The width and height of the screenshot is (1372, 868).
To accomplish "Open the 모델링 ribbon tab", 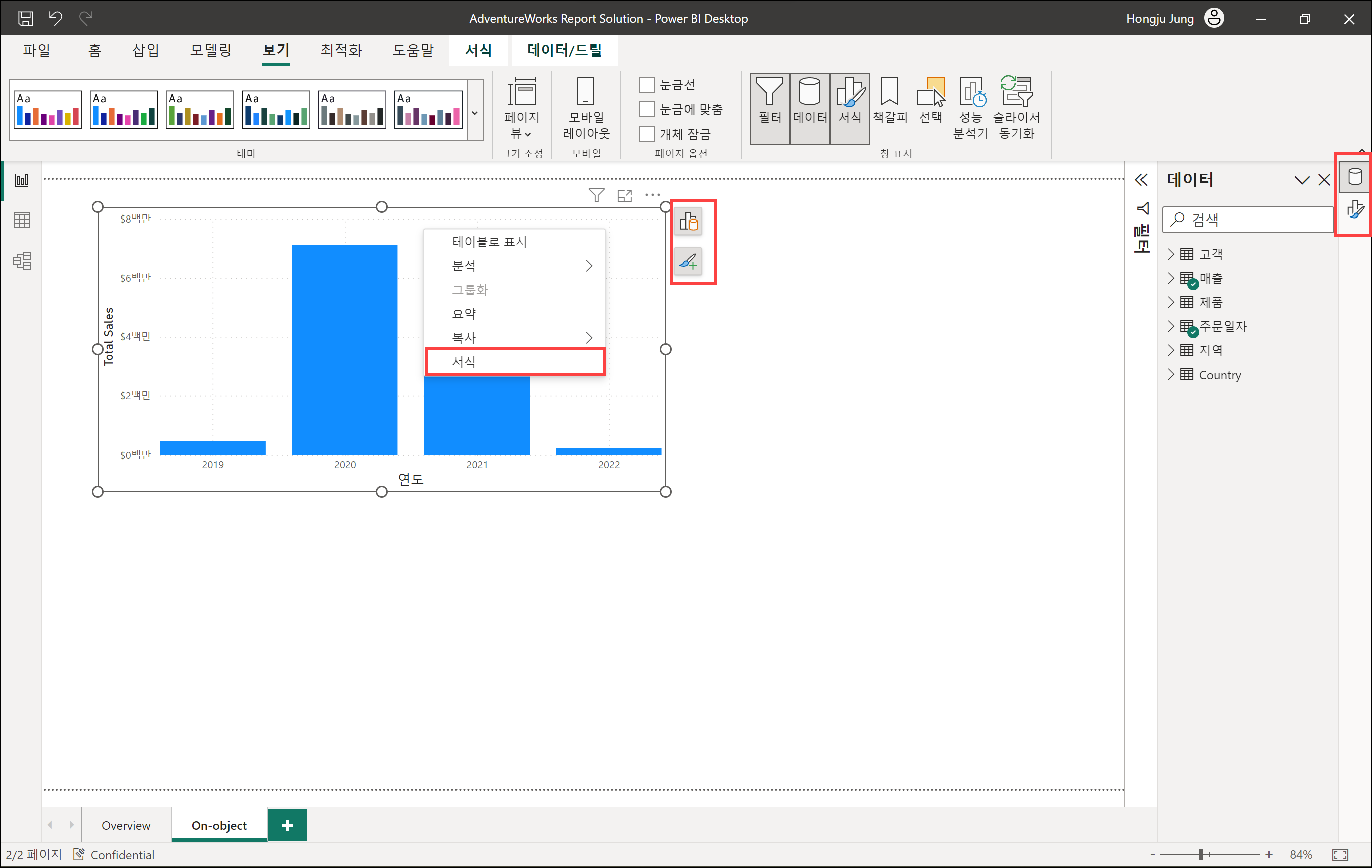I will tap(210, 50).
